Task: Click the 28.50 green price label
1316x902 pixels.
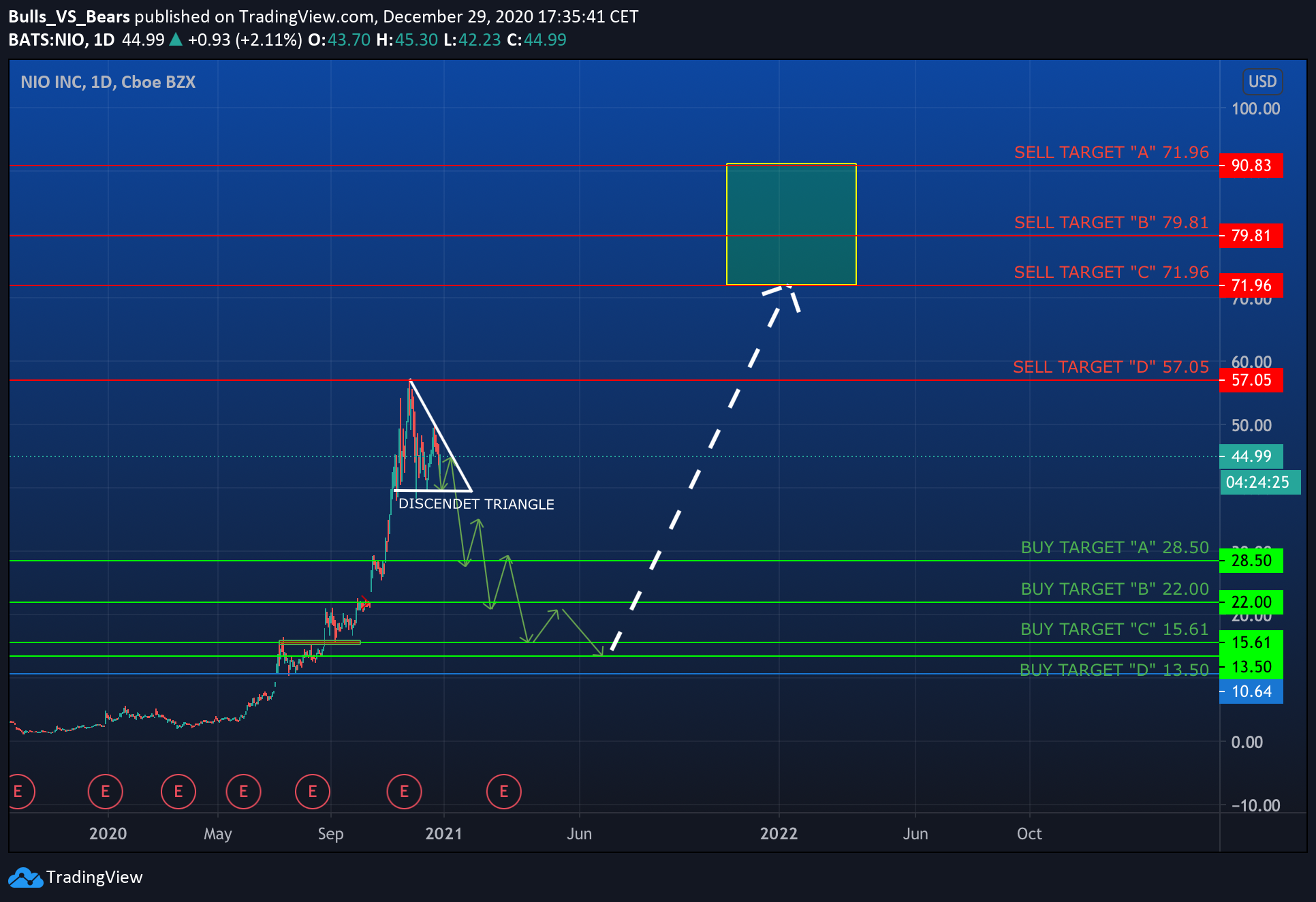Action: (1251, 561)
